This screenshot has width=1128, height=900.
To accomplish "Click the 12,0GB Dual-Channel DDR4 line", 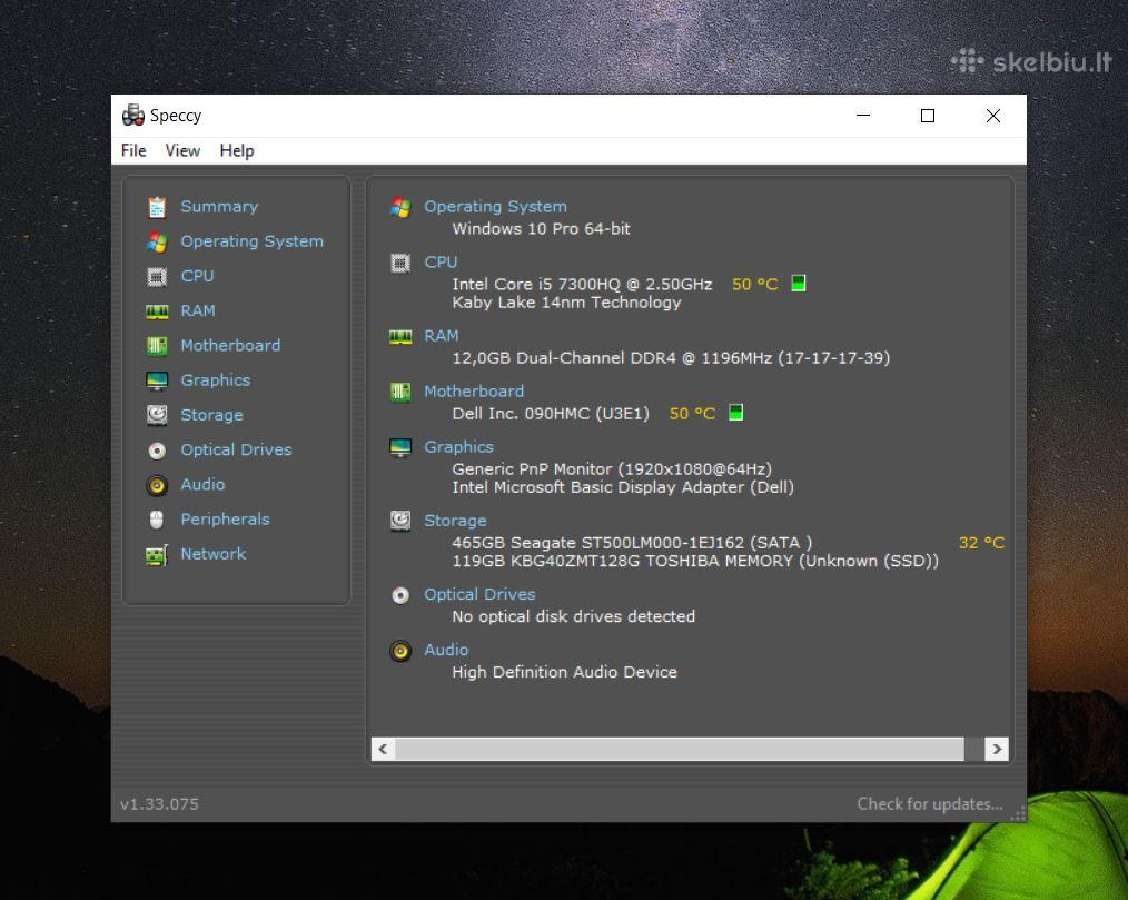I will [x=671, y=358].
